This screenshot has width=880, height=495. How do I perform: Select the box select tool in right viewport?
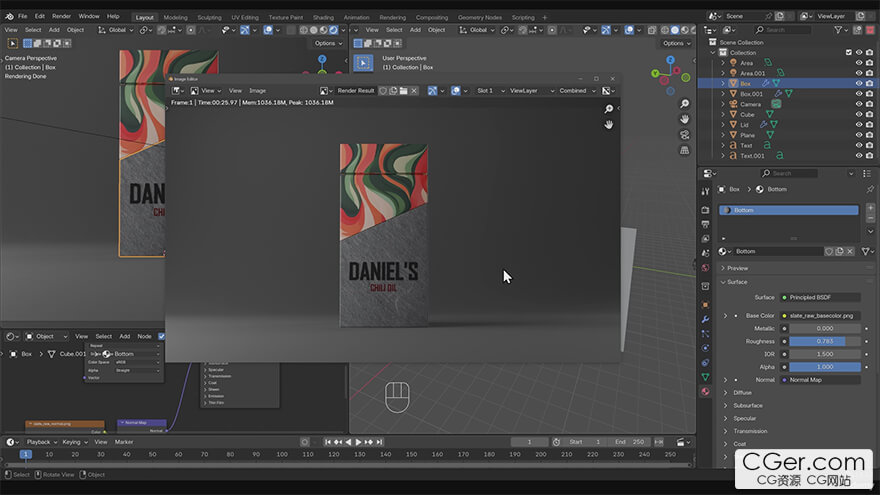[x=363, y=63]
